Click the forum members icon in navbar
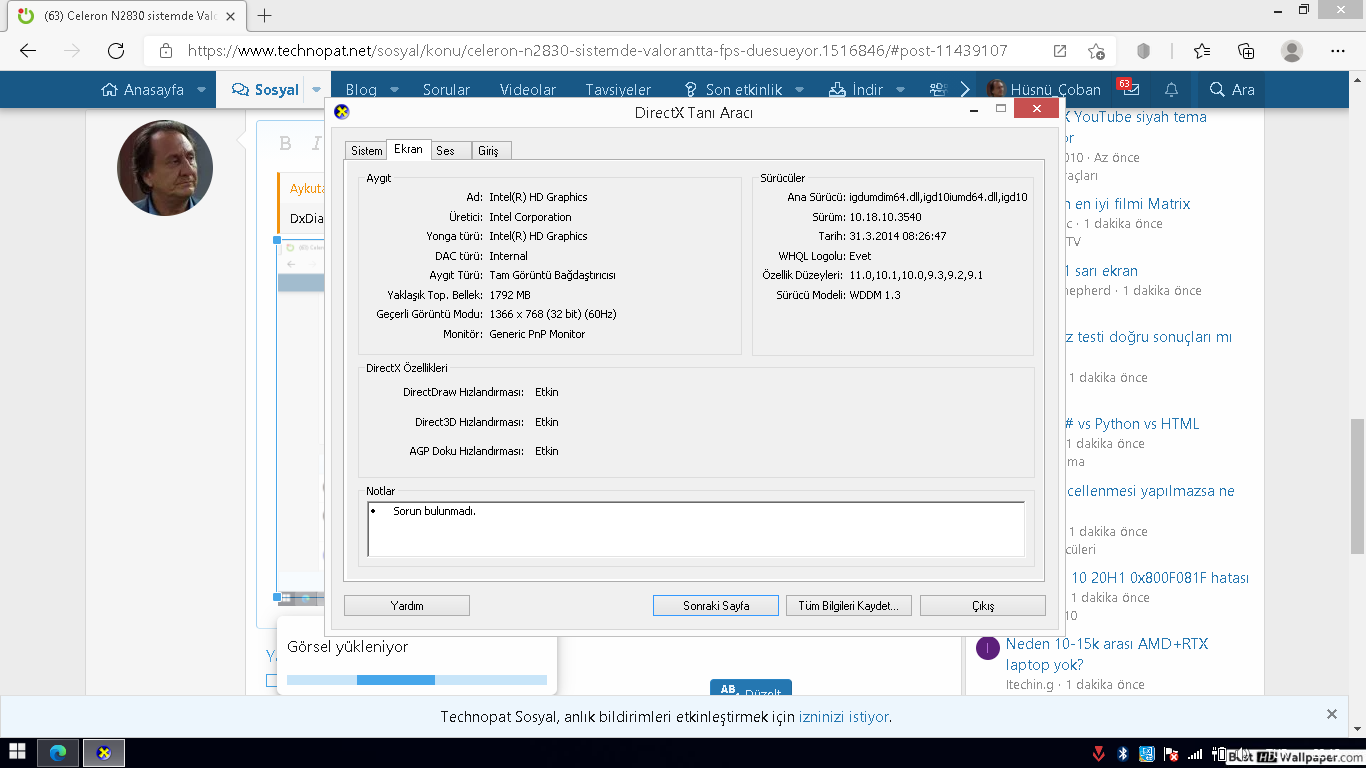The image size is (1366, 768). [x=937, y=89]
